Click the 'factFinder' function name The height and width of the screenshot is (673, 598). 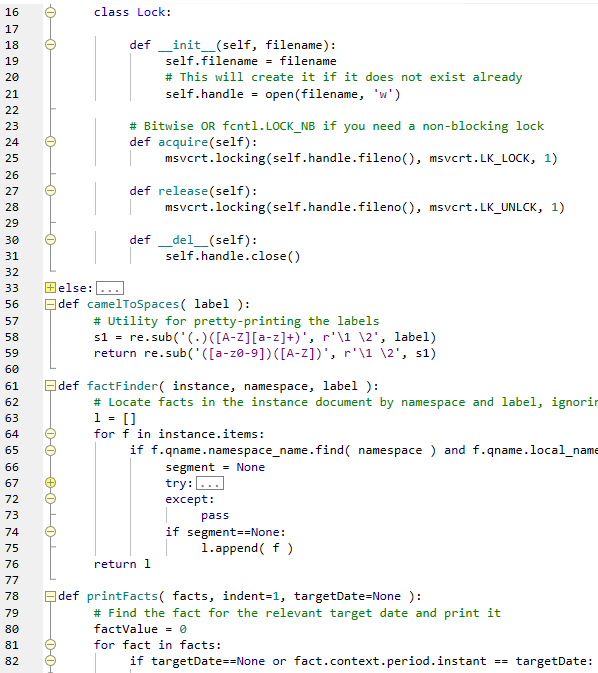pos(122,386)
